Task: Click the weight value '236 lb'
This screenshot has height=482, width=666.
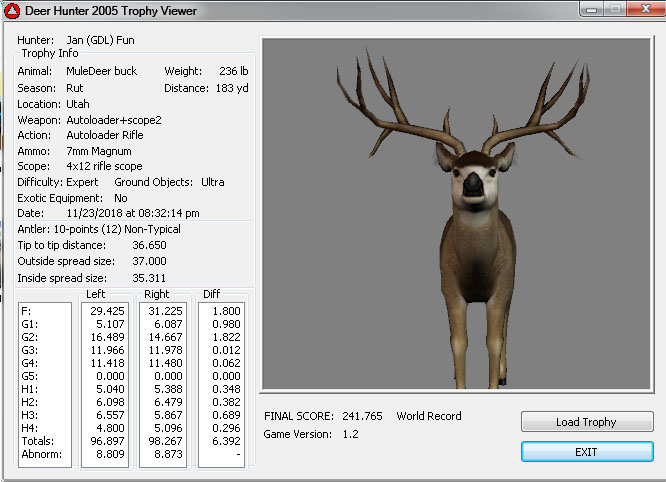Action: [x=234, y=71]
